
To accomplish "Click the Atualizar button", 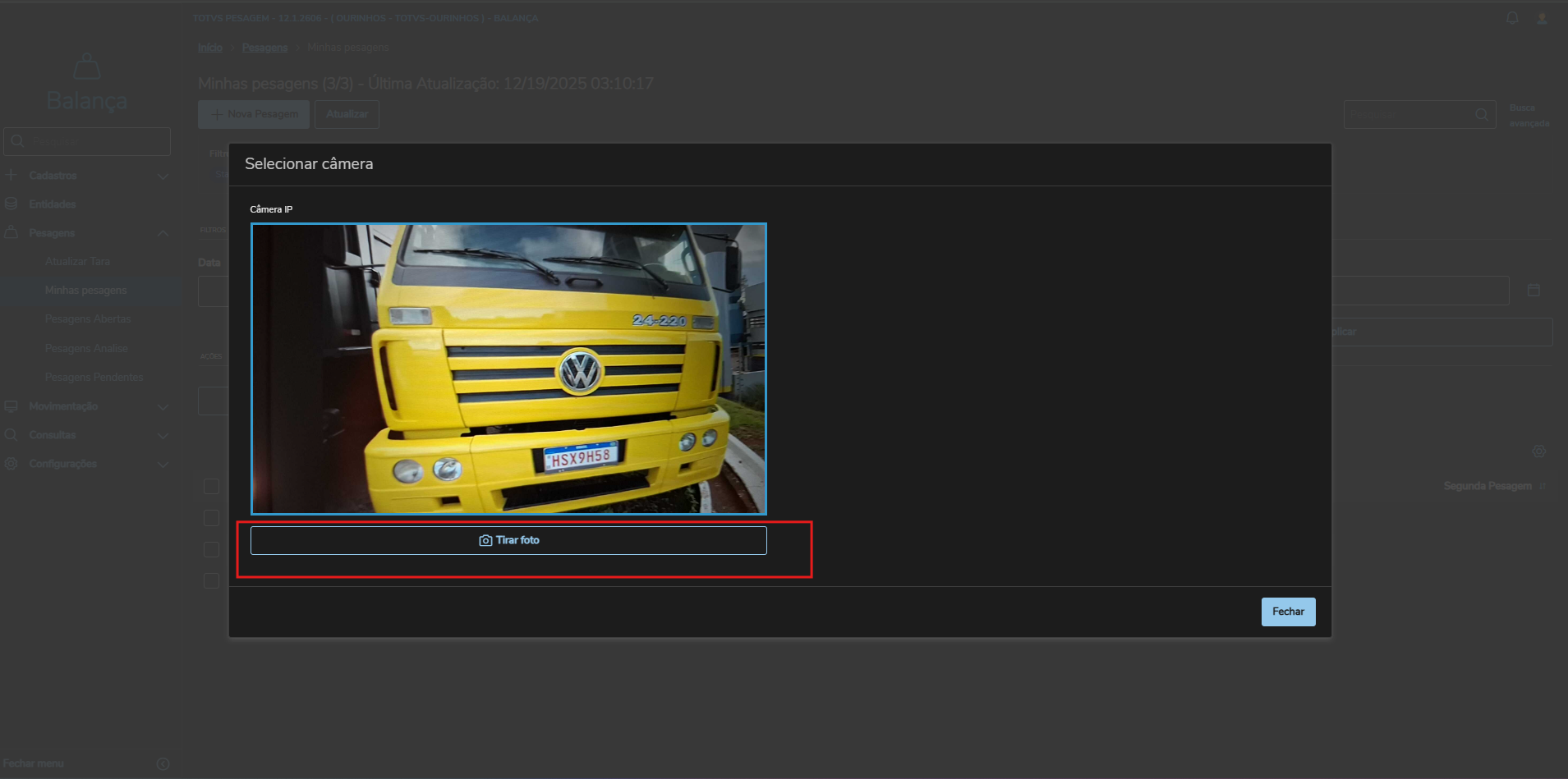I will click(347, 114).
